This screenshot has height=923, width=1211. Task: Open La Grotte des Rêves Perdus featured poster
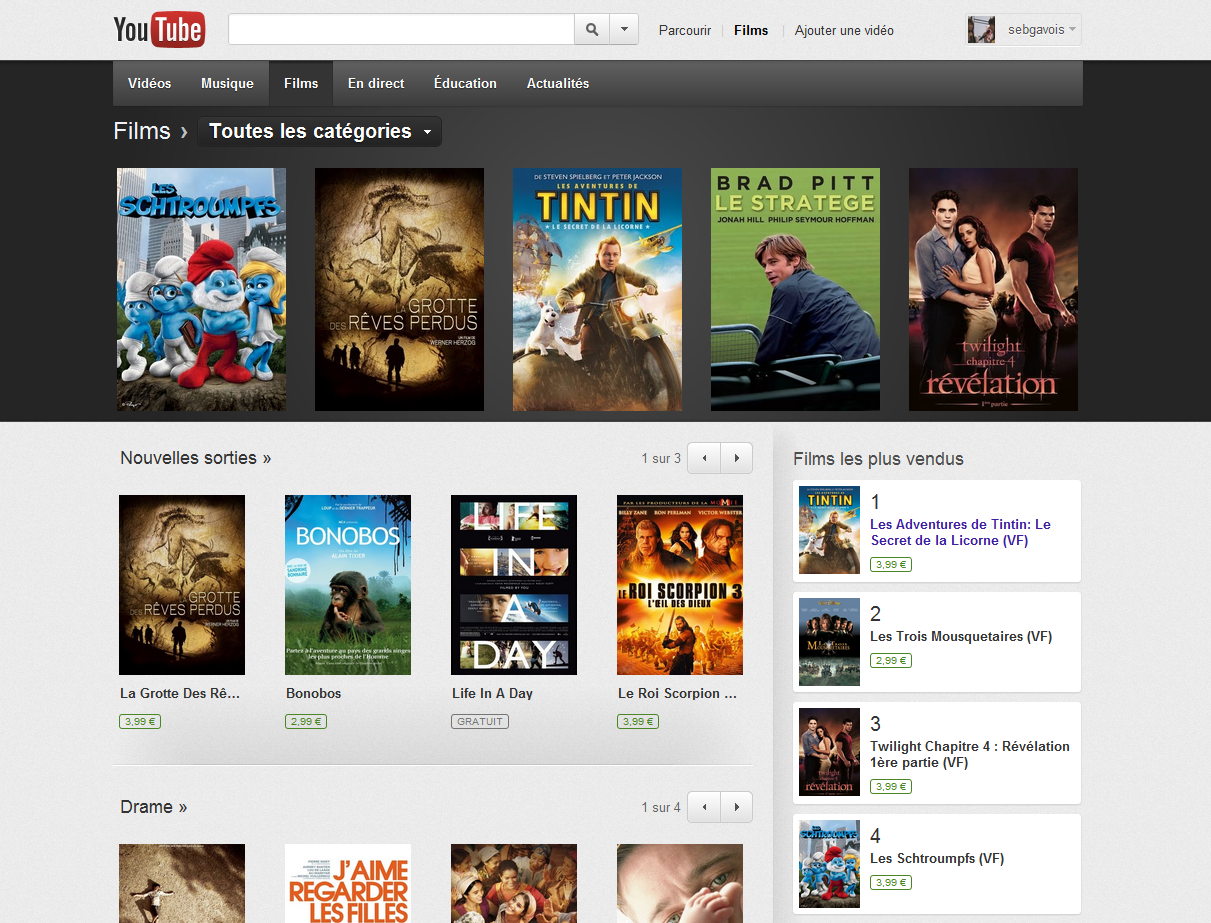click(399, 289)
